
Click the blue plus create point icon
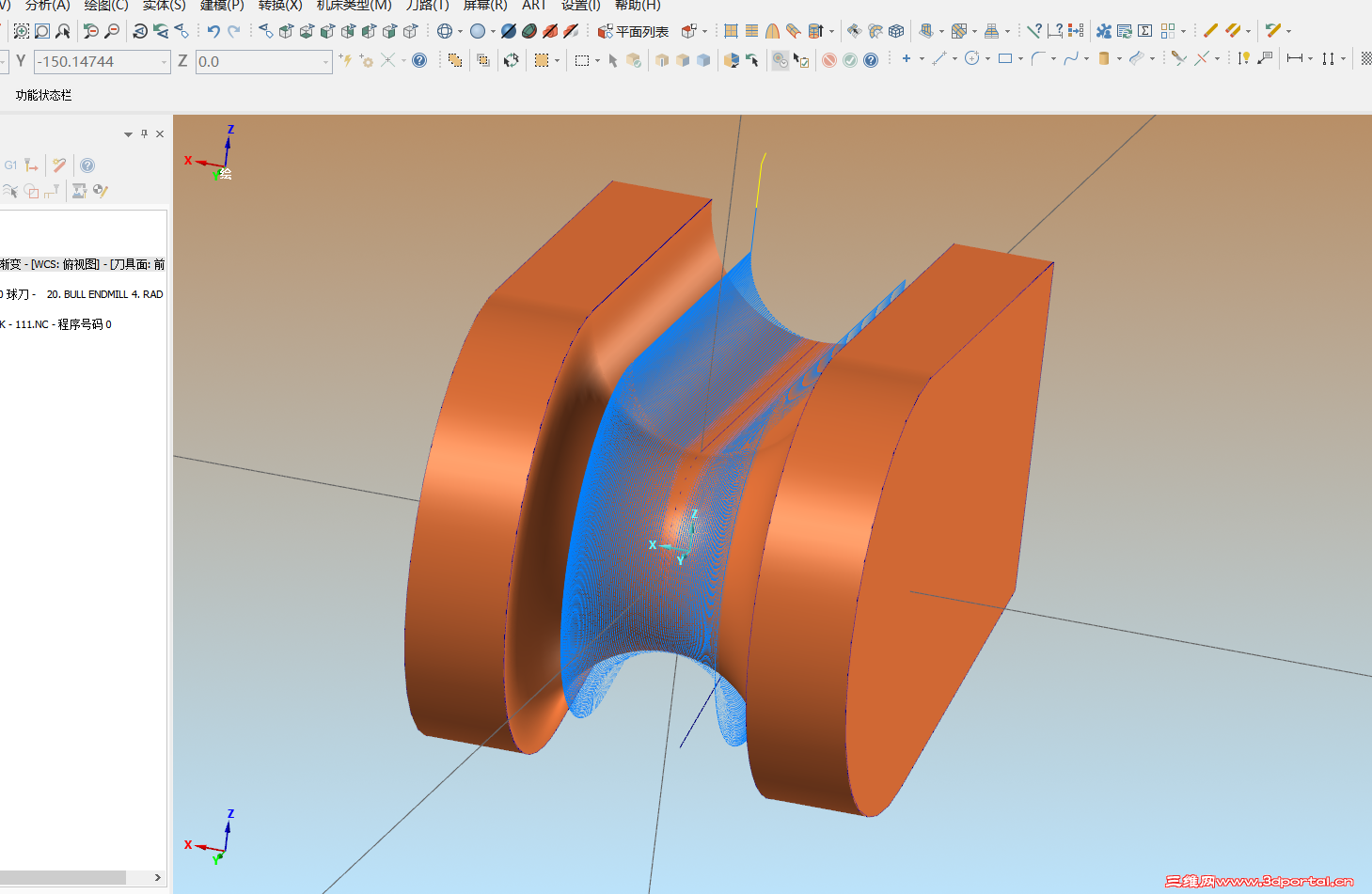907,58
